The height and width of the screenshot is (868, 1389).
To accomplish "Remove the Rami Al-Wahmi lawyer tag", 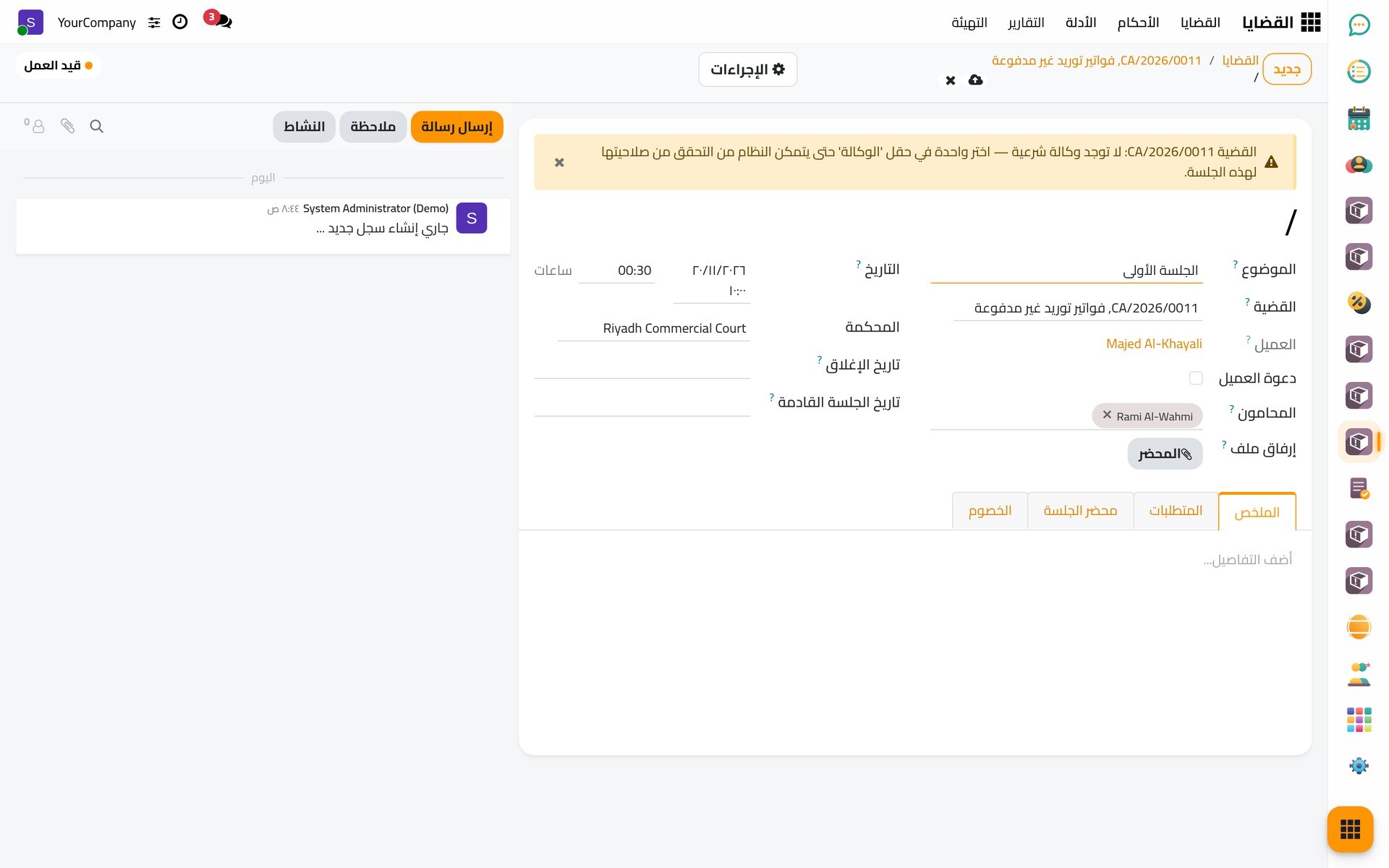I will coord(1107,415).
